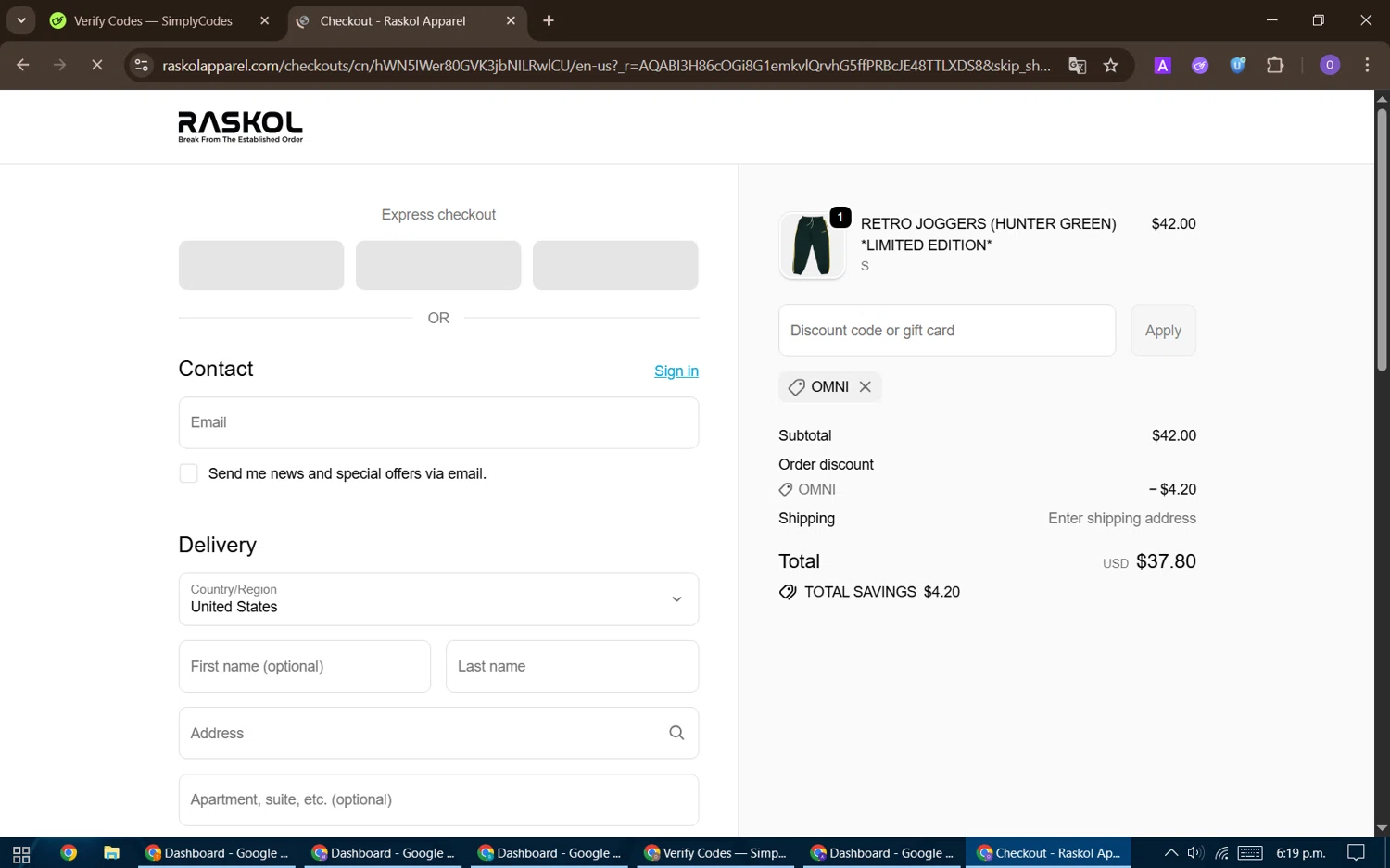Open the clock showing 6:19 p.m.
The width and height of the screenshot is (1390, 868).
[x=1301, y=853]
